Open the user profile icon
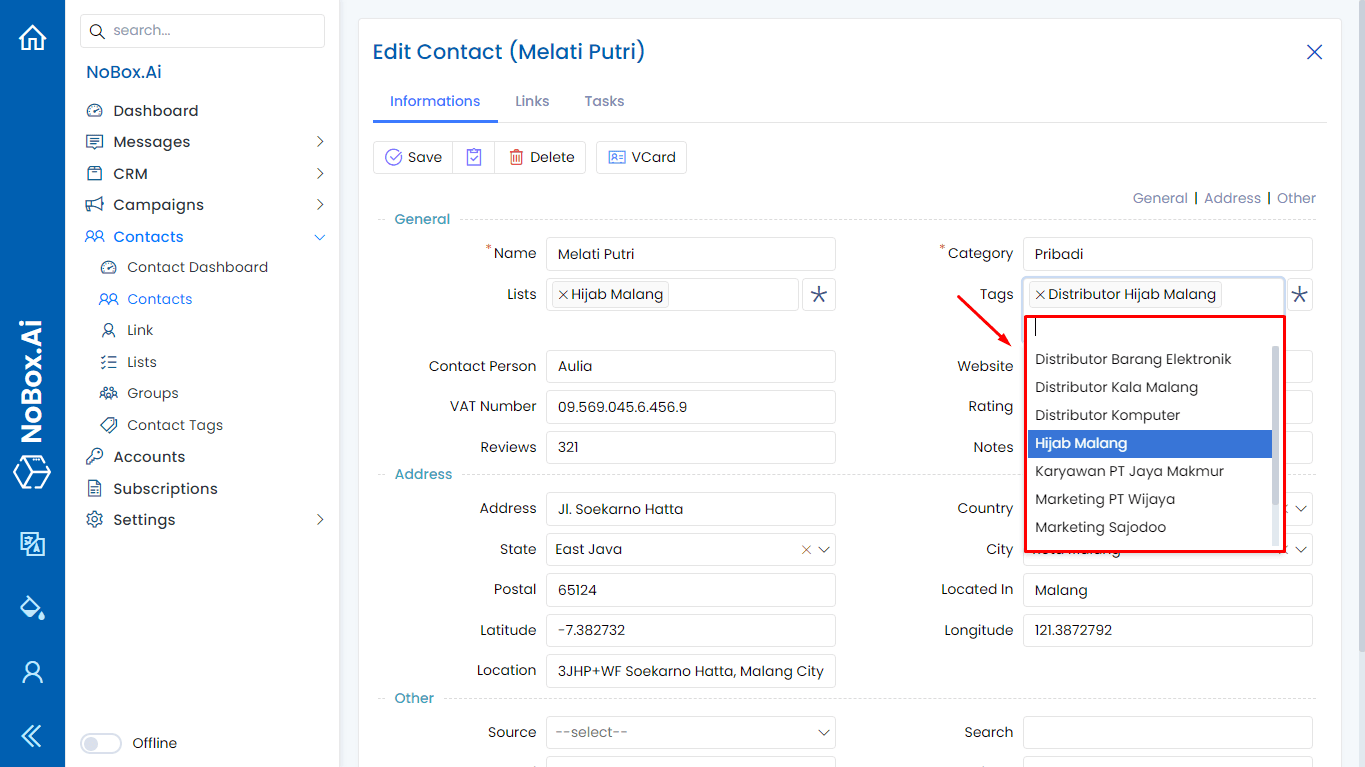Viewport: 1365px width, 767px height. tap(33, 672)
